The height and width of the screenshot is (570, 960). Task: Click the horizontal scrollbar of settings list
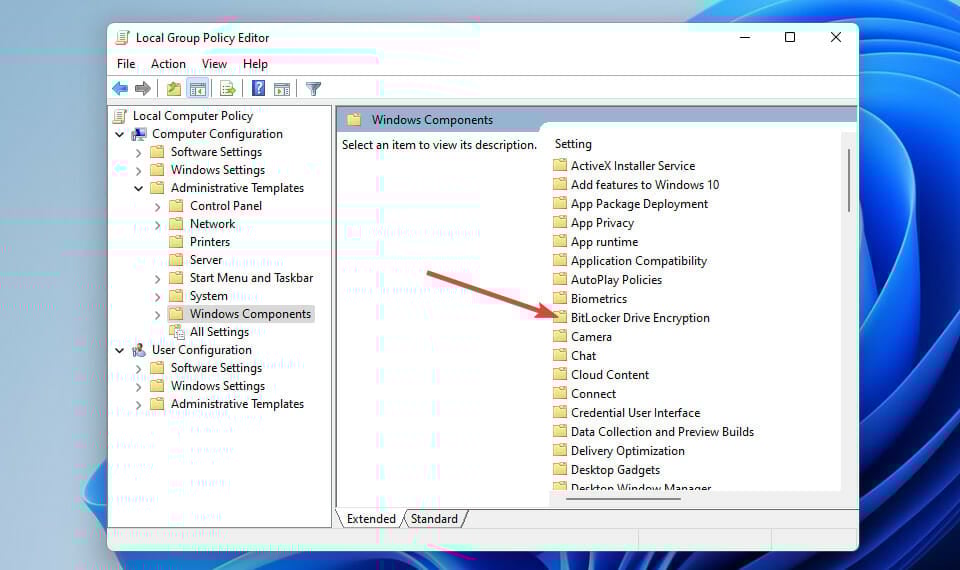click(x=623, y=498)
